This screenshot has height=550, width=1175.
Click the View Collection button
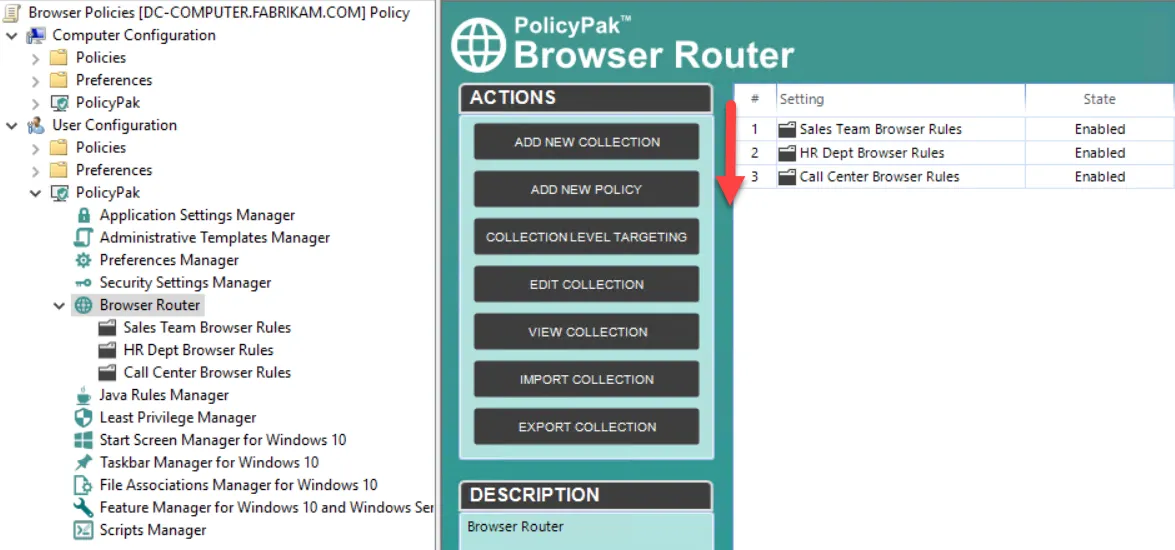coord(587,332)
